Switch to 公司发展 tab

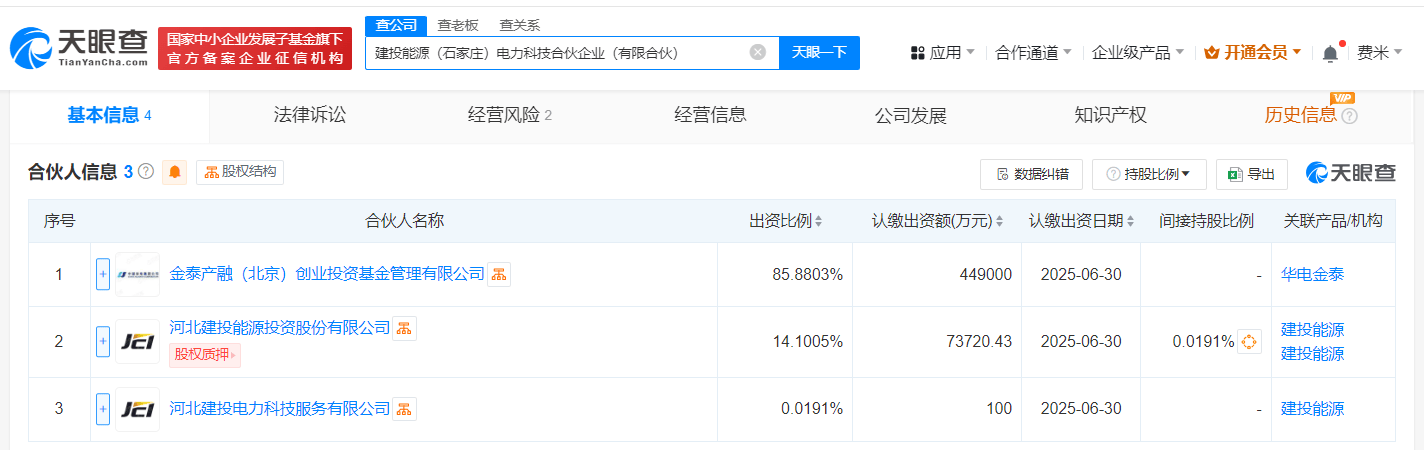coord(910,115)
